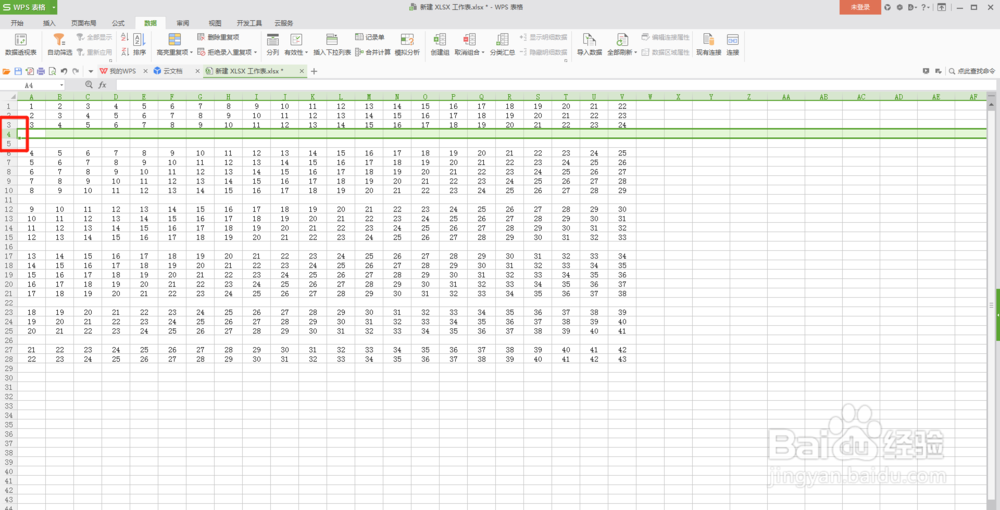Screen dimensions: 1000x510
Task: Sort ascending with the A-Z icon
Action: pos(124,38)
